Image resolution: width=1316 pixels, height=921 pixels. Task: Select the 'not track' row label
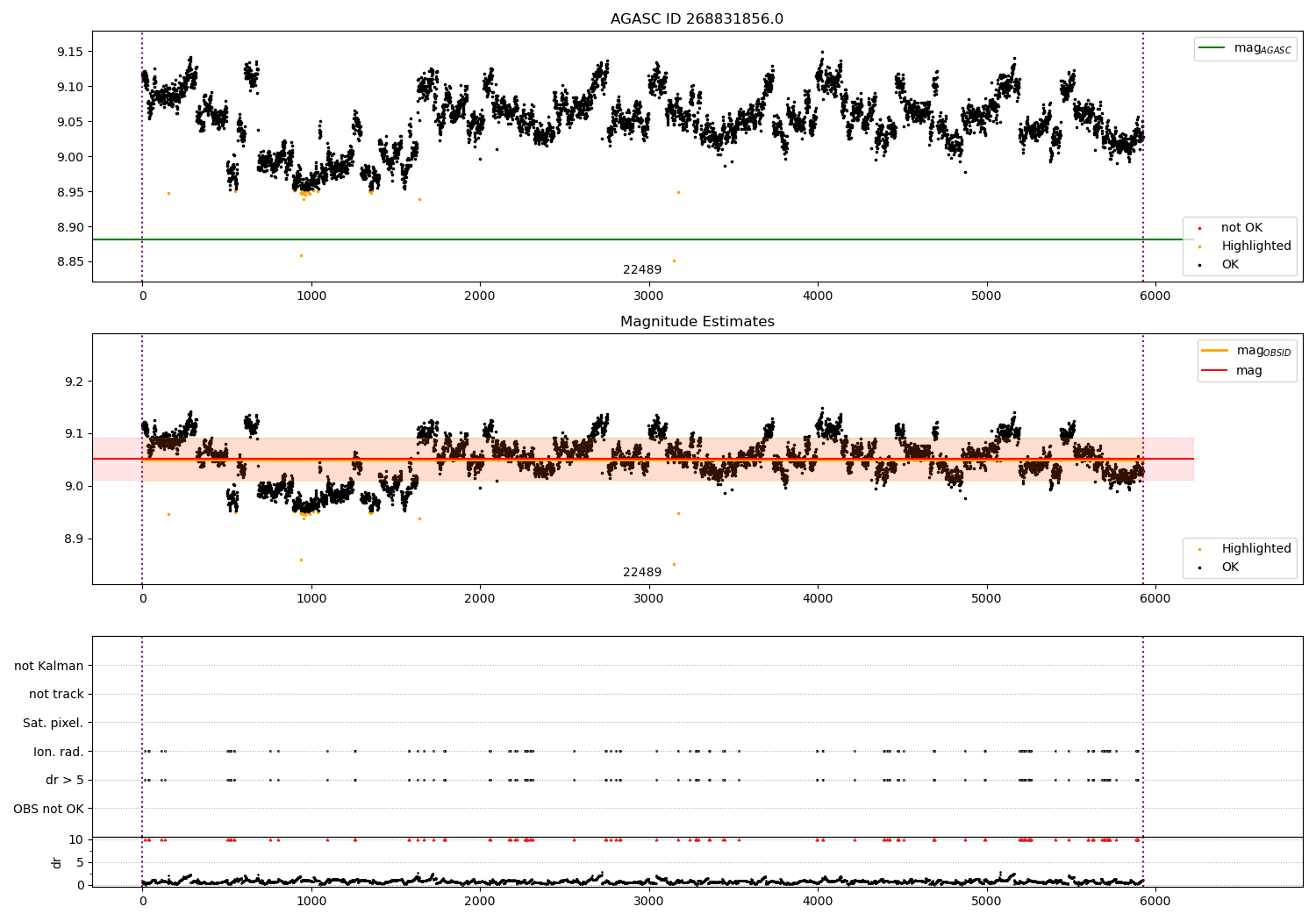click(x=56, y=695)
